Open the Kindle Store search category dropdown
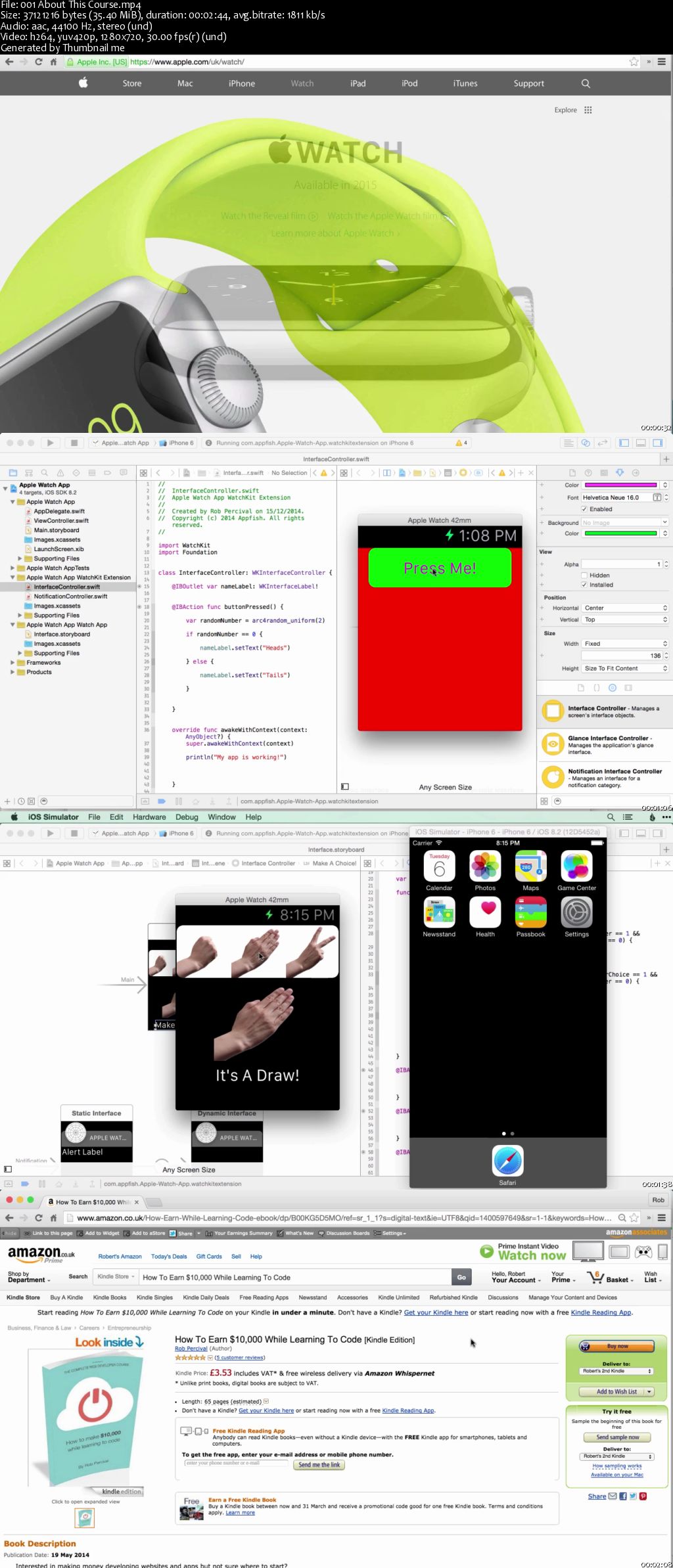 (116, 1276)
